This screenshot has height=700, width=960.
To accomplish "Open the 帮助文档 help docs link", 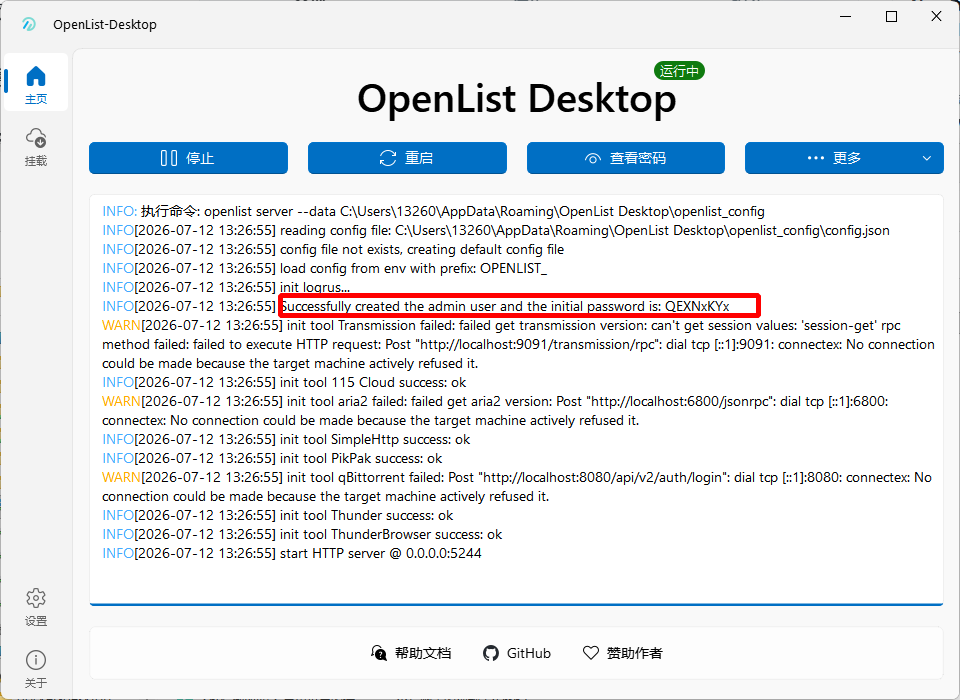I will coord(411,653).
